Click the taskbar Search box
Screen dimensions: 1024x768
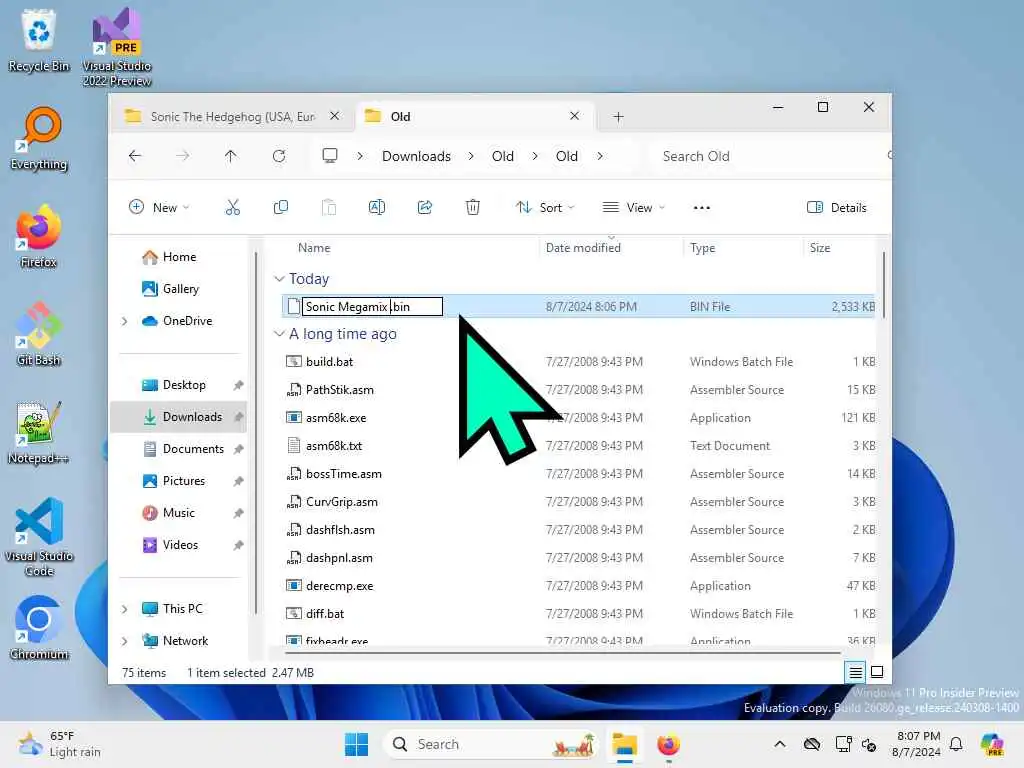(490, 744)
